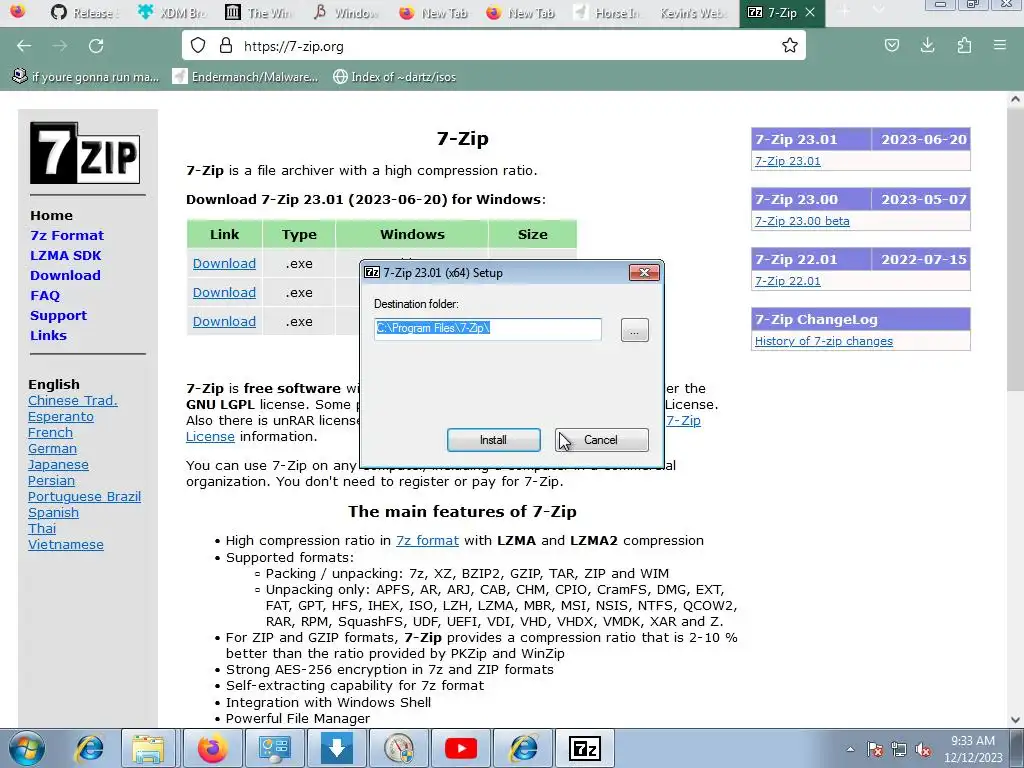Screen dimensions: 1024x768
Task: Switch to the XDM Bro tab
Action: 172,12
